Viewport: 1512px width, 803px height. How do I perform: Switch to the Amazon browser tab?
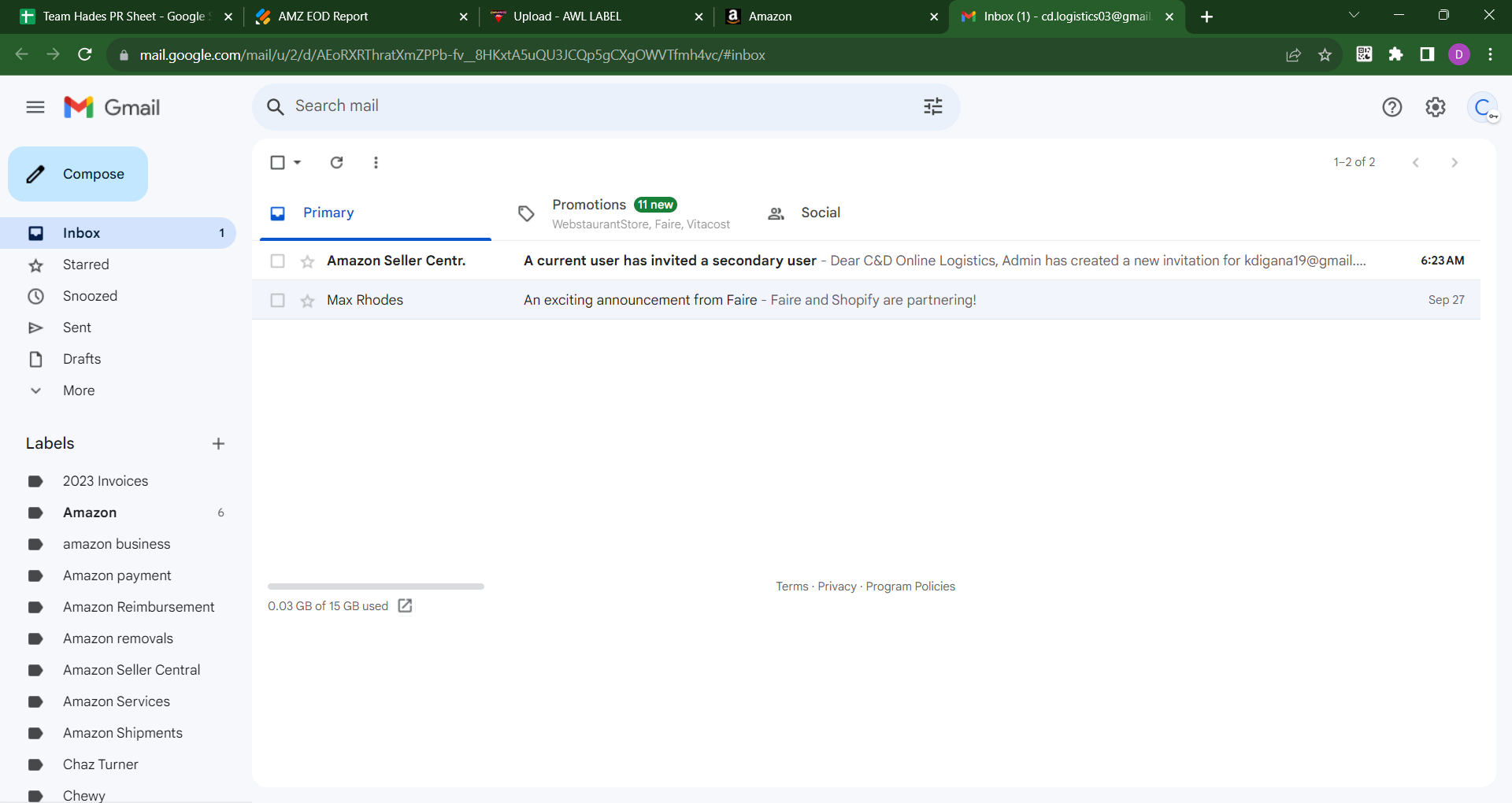coord(832,17)
